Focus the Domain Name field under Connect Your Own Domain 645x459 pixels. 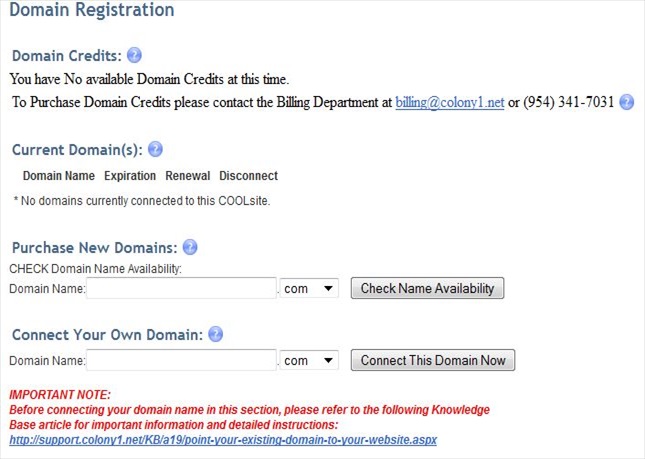click(181, 360)
